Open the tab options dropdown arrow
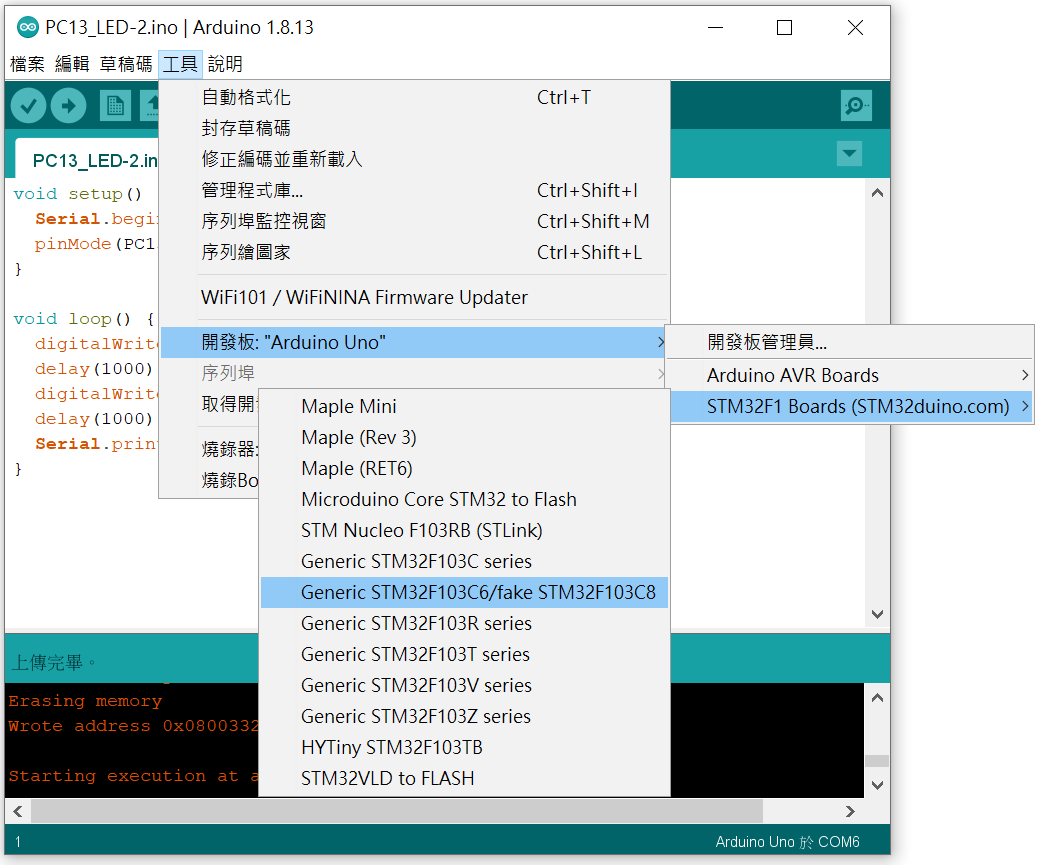The height and width of the screenshot is (865, 1040). [849, 154]
